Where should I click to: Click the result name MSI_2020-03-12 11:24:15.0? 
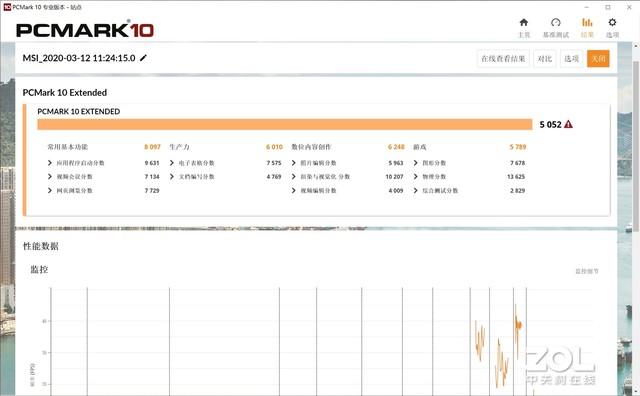pyautogui.click(x=79, y=58)
